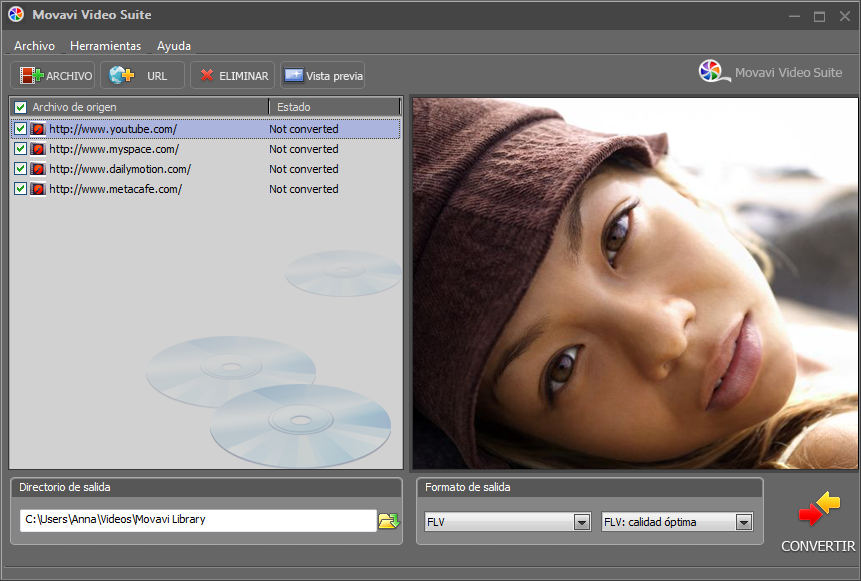Uncheck the metacafe.com row checkbox
The image size is (861, 581).
coord(20,189)
